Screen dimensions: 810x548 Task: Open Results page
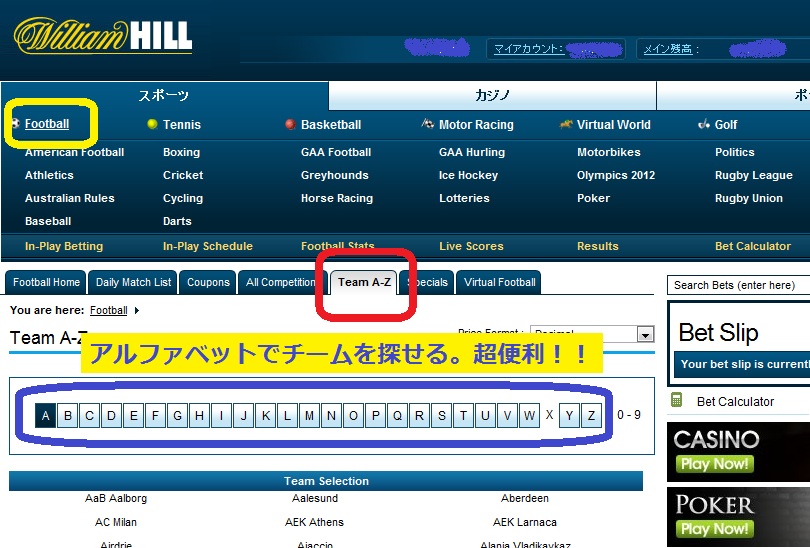point(598,246)
